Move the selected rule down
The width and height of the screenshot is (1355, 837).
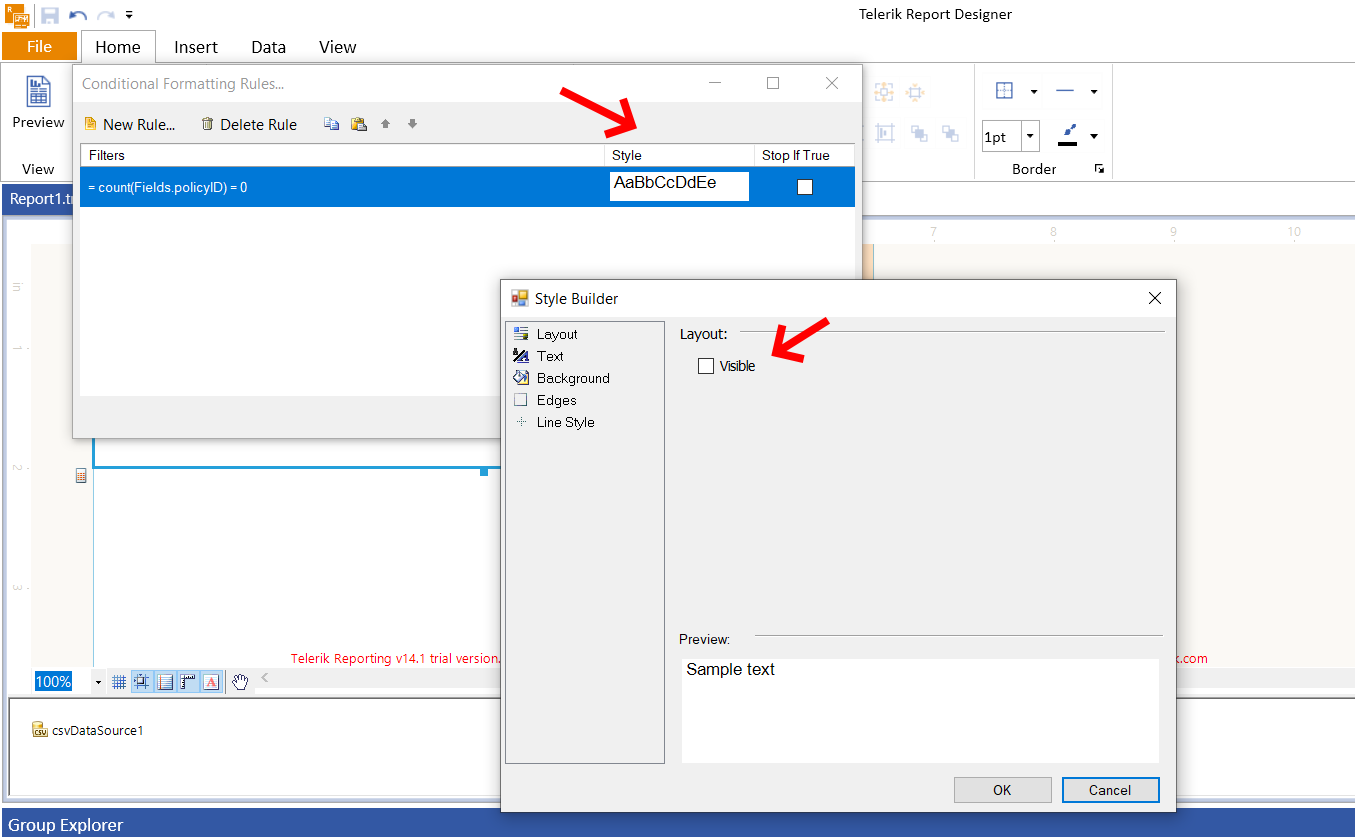click(x=412, y=124)
